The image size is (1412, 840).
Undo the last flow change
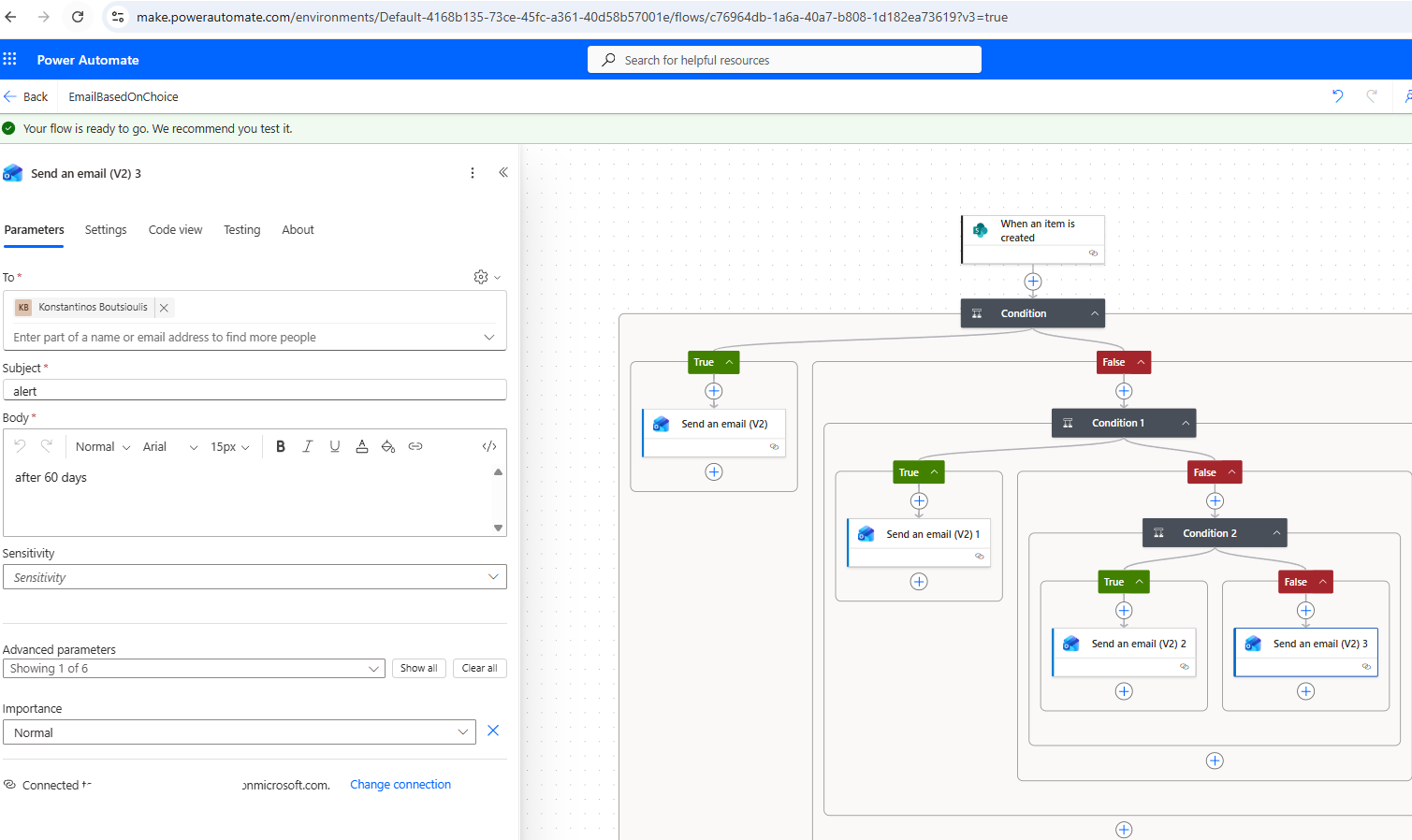[x=1337, y=96]
